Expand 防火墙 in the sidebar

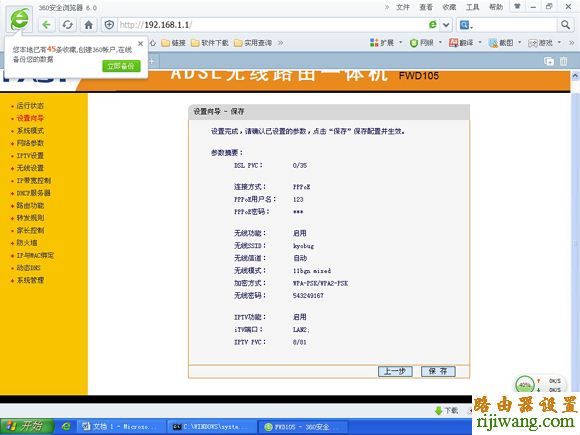tap(27, 243)
